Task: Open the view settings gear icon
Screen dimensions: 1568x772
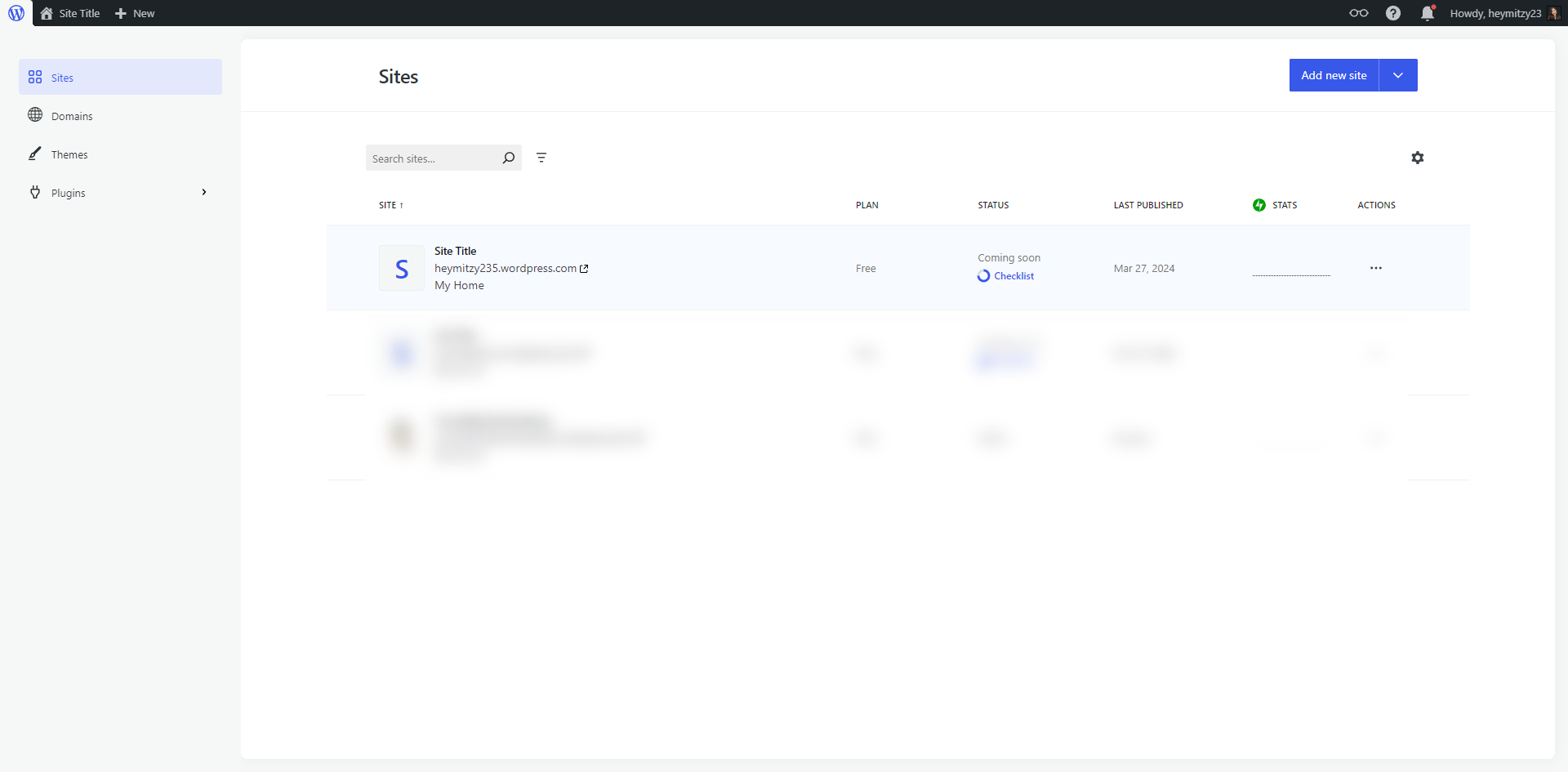Action: coord(1418,158)
